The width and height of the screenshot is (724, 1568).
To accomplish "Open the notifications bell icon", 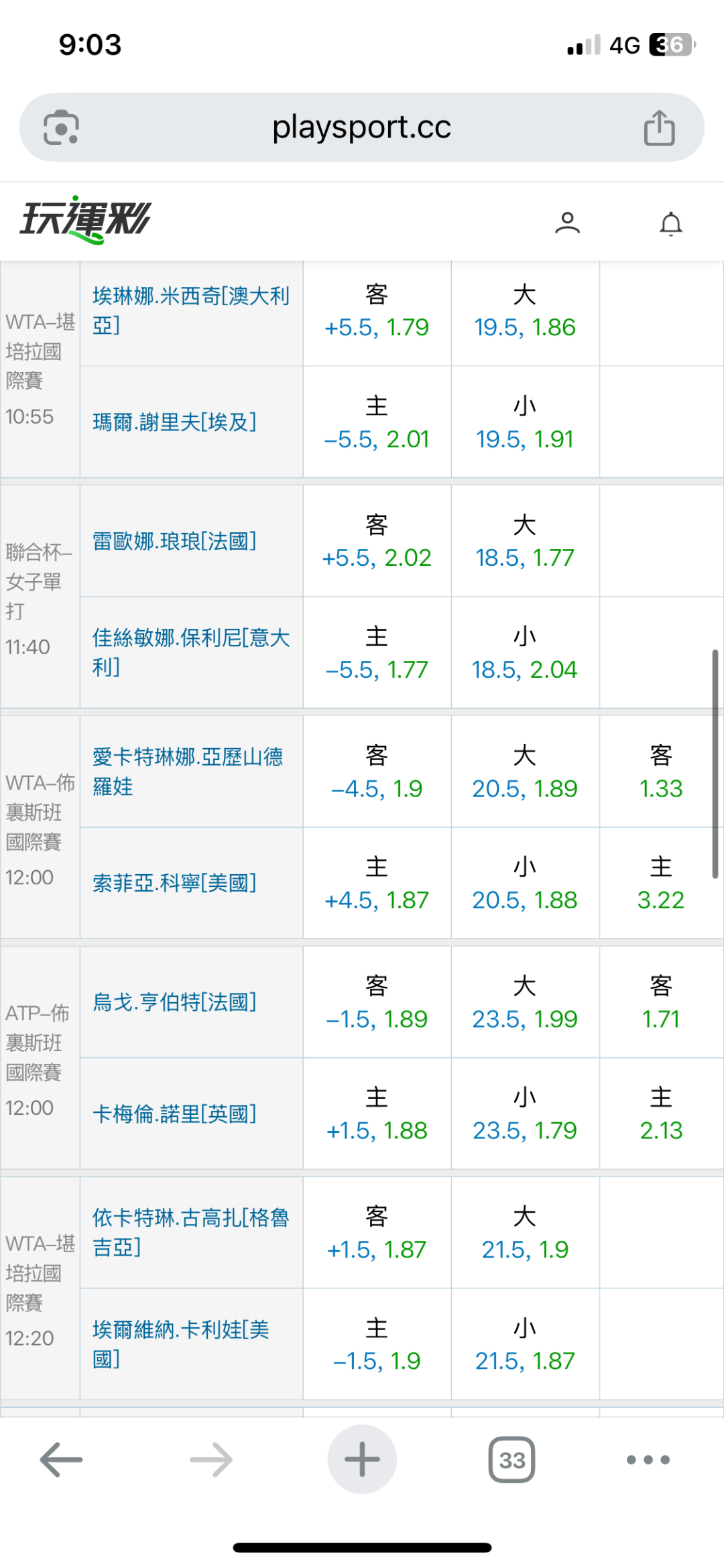I will click(x=670, y=223).
